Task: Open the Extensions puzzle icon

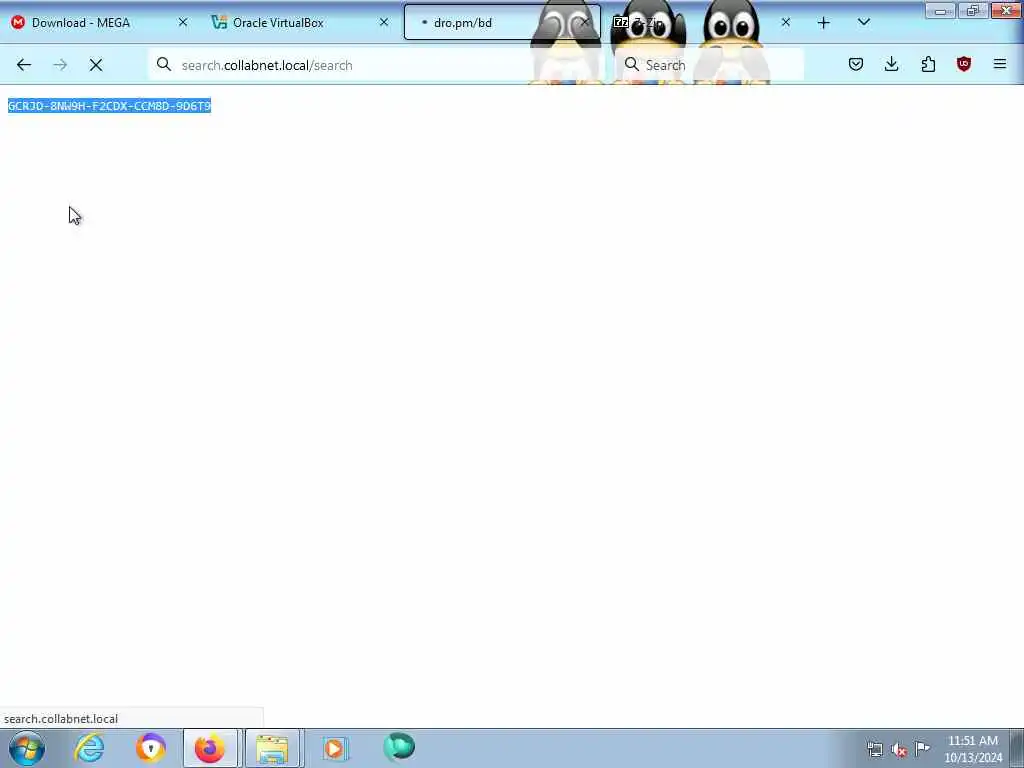Action: [x=928, y=64]
